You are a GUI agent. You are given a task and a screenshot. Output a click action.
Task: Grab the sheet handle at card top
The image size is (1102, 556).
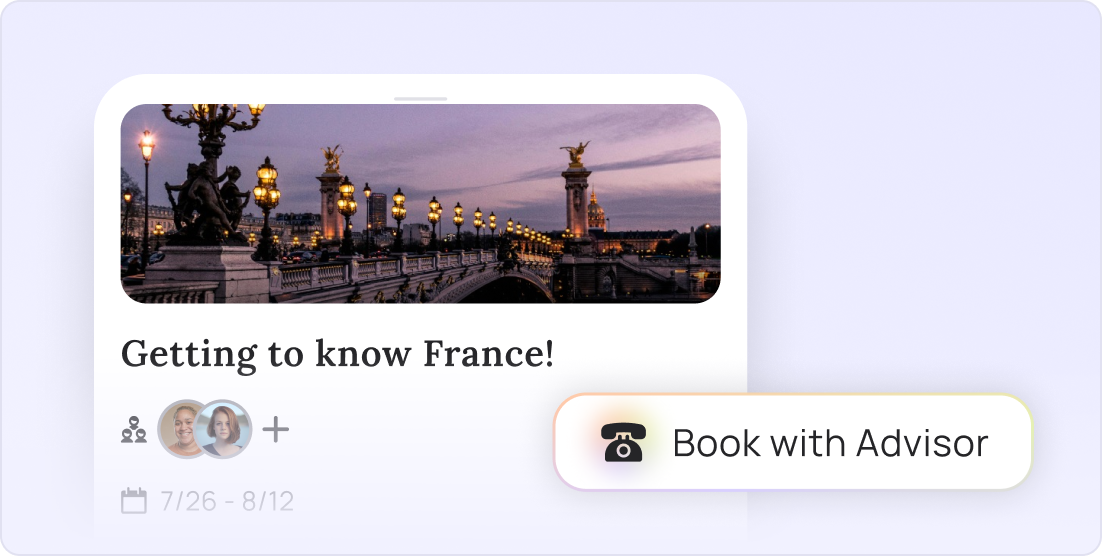click(x=420, y=99)
